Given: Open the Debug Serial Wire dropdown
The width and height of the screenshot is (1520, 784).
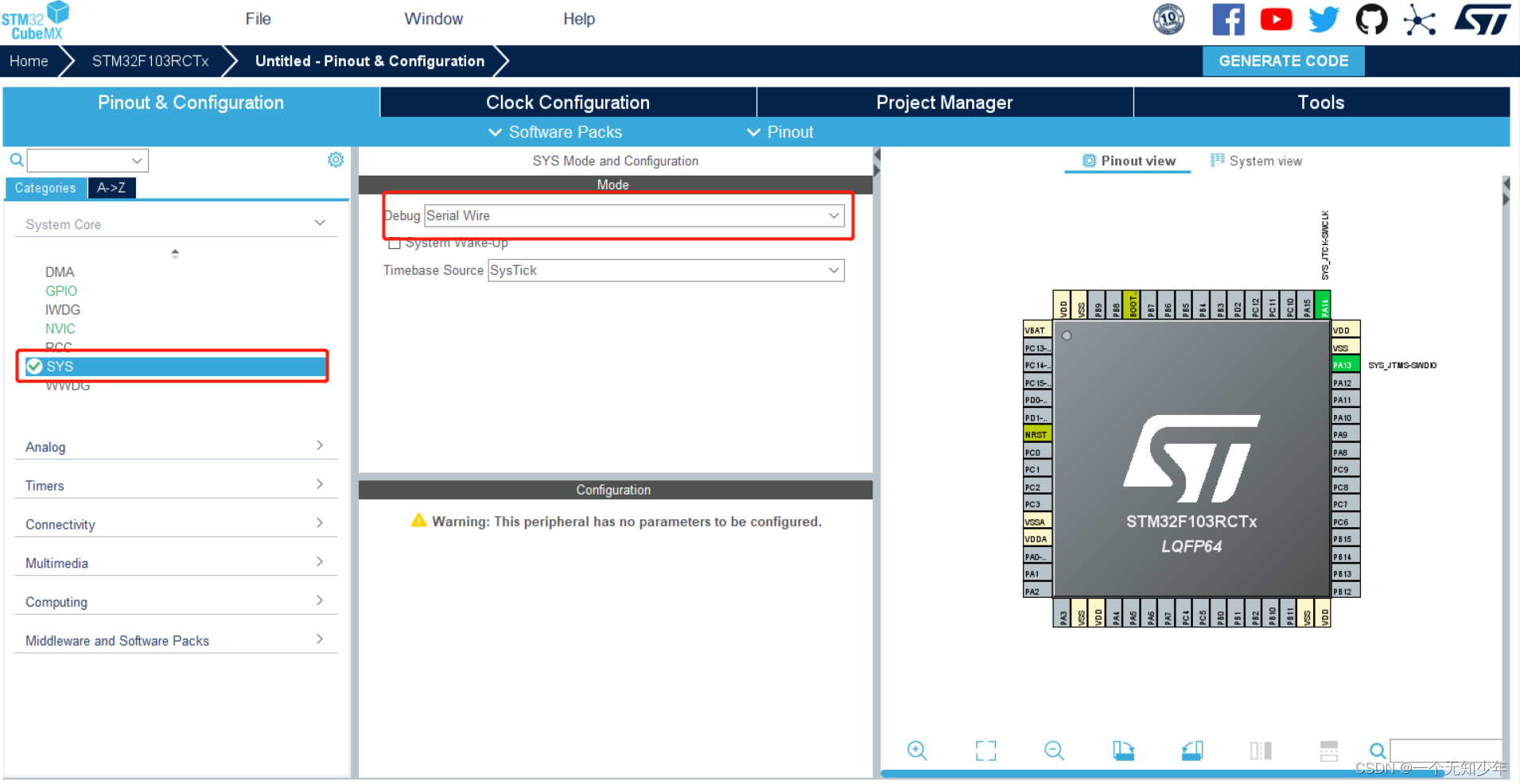Looking at the screenshot, I should point(634,215).
